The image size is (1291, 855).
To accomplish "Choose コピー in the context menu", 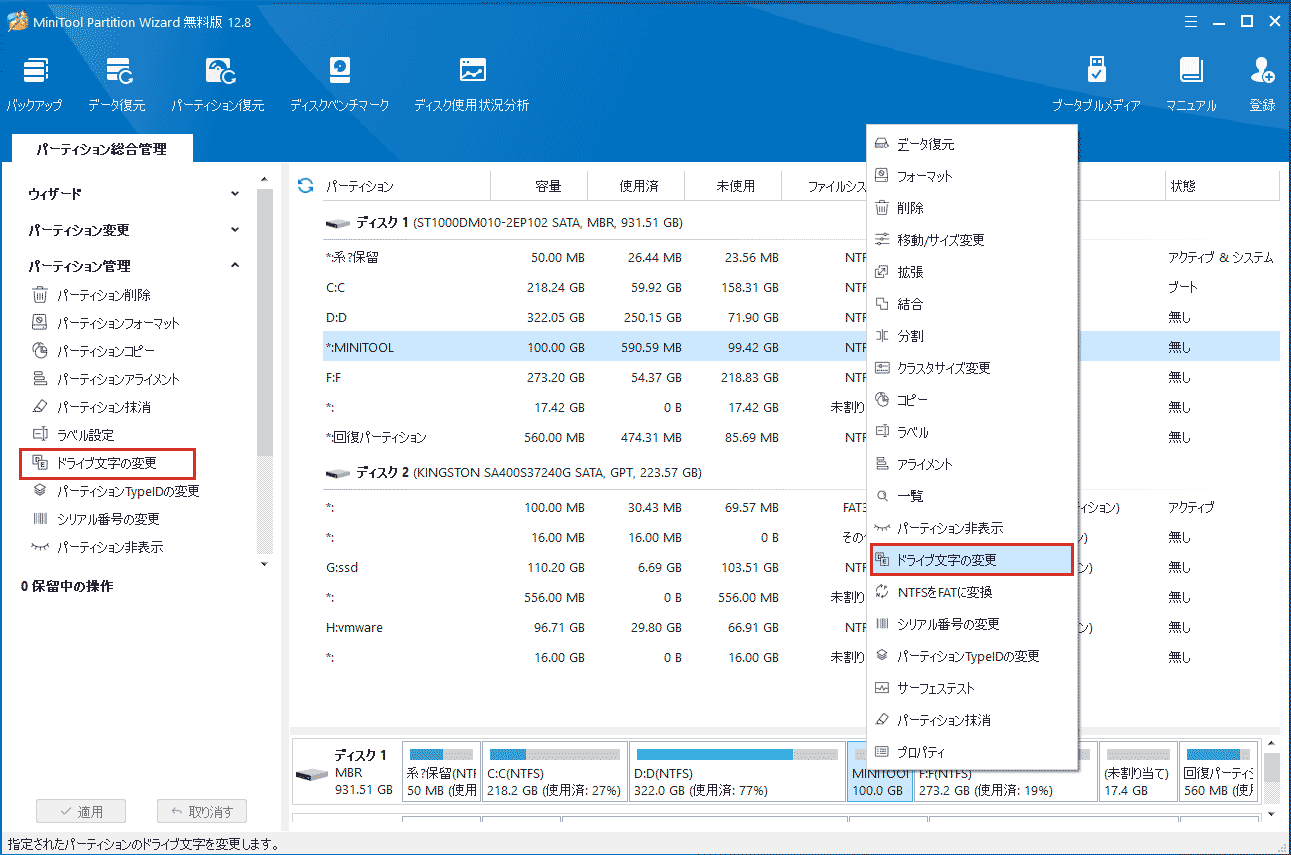I will 972,400.
